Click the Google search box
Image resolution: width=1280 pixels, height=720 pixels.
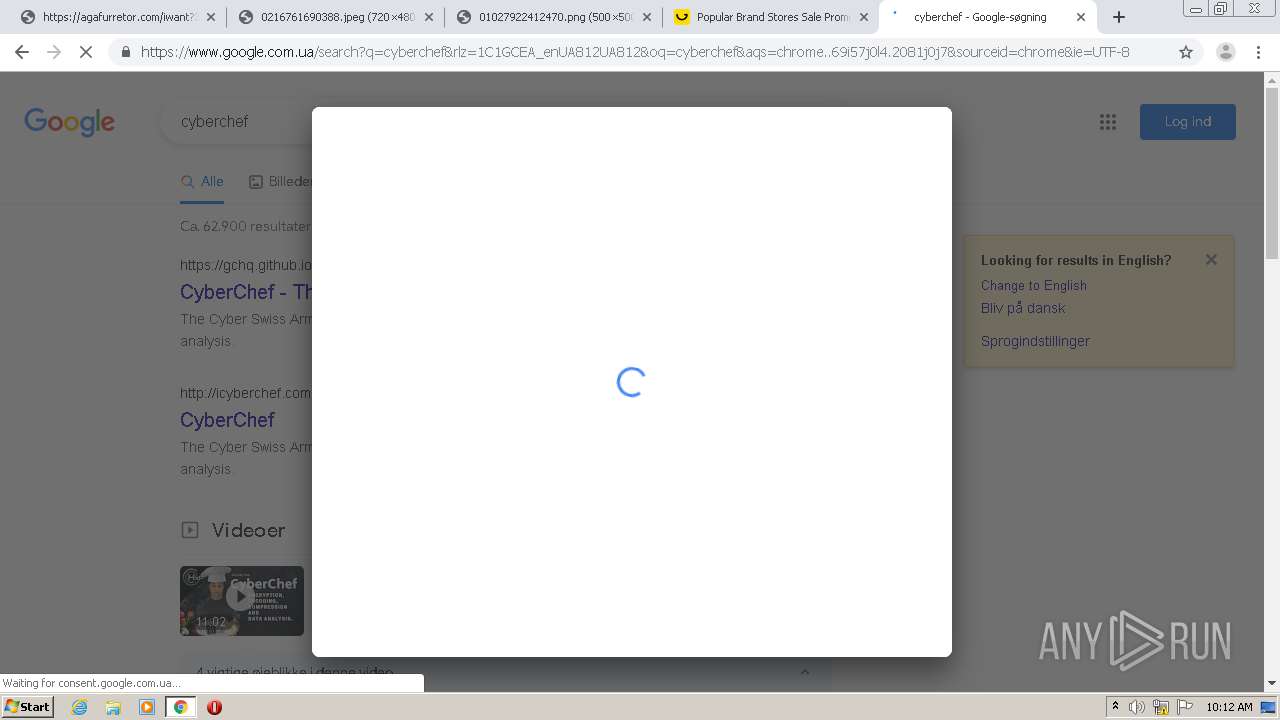pyautogui.click(x=237, y=122)
